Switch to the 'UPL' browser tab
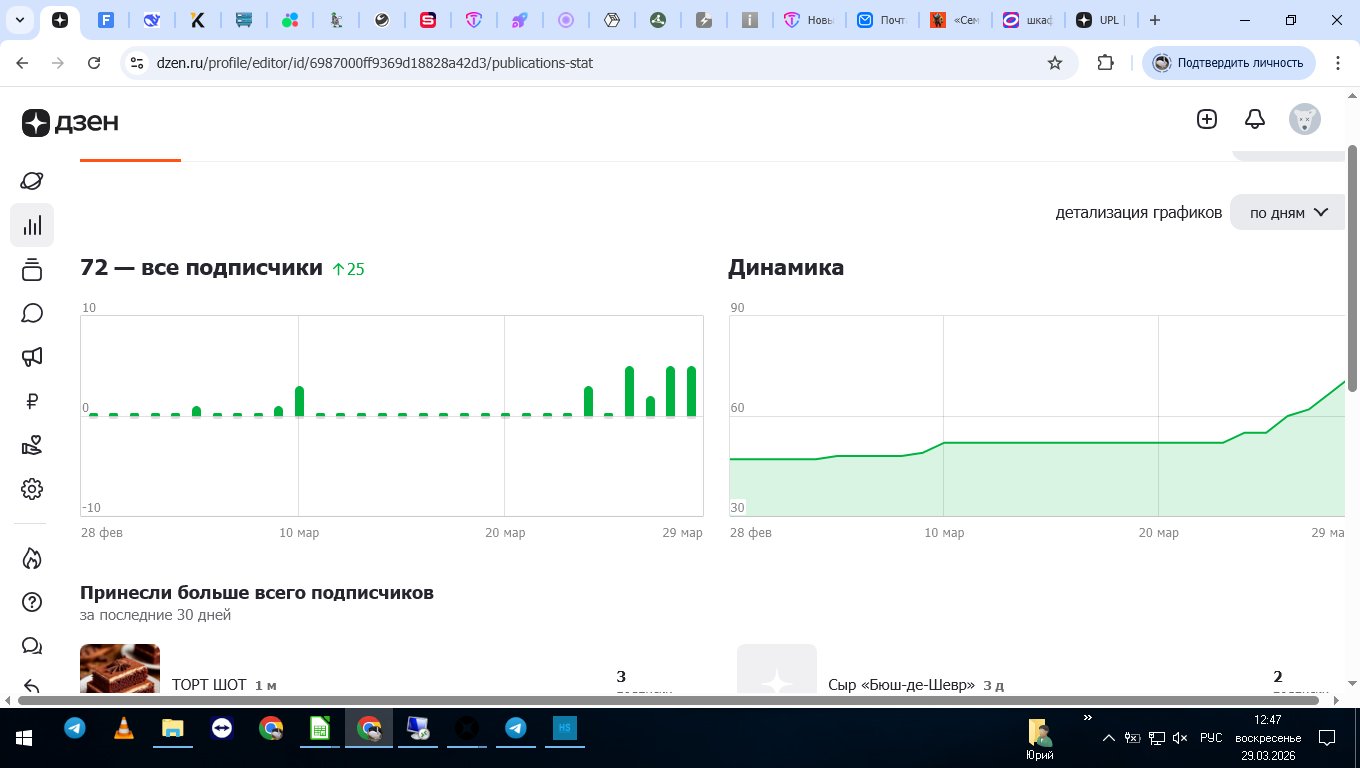The image size is (1360, 768). (x=1100, y=20)
